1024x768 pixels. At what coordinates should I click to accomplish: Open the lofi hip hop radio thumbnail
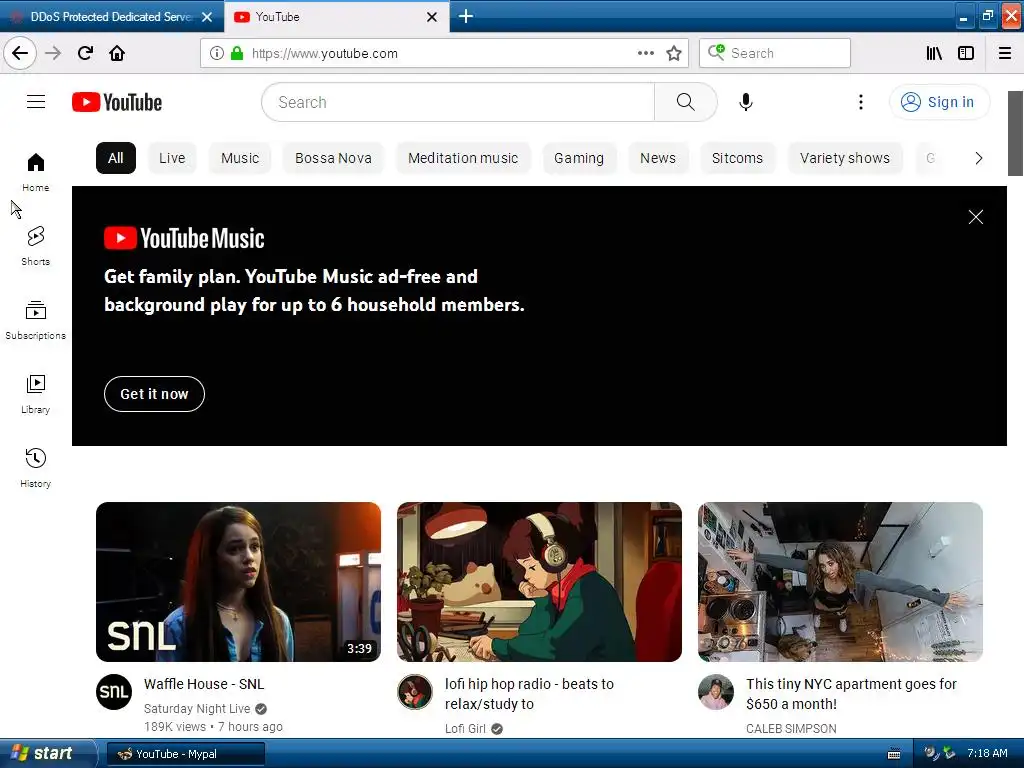pos(539,581)
